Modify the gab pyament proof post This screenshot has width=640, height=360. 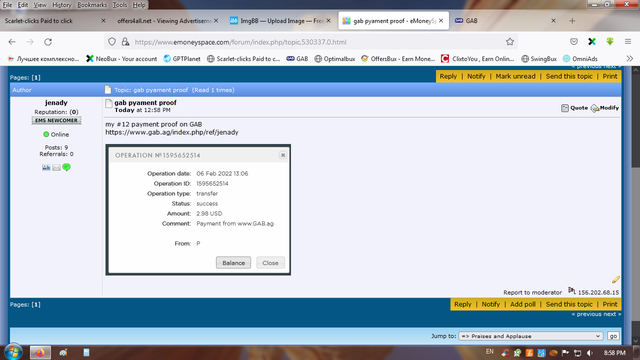pos(605,108)
